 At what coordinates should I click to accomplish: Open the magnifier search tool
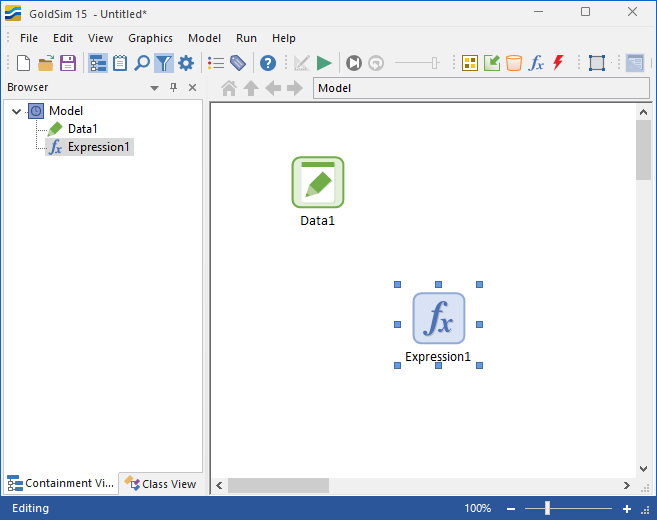[142, 63]
